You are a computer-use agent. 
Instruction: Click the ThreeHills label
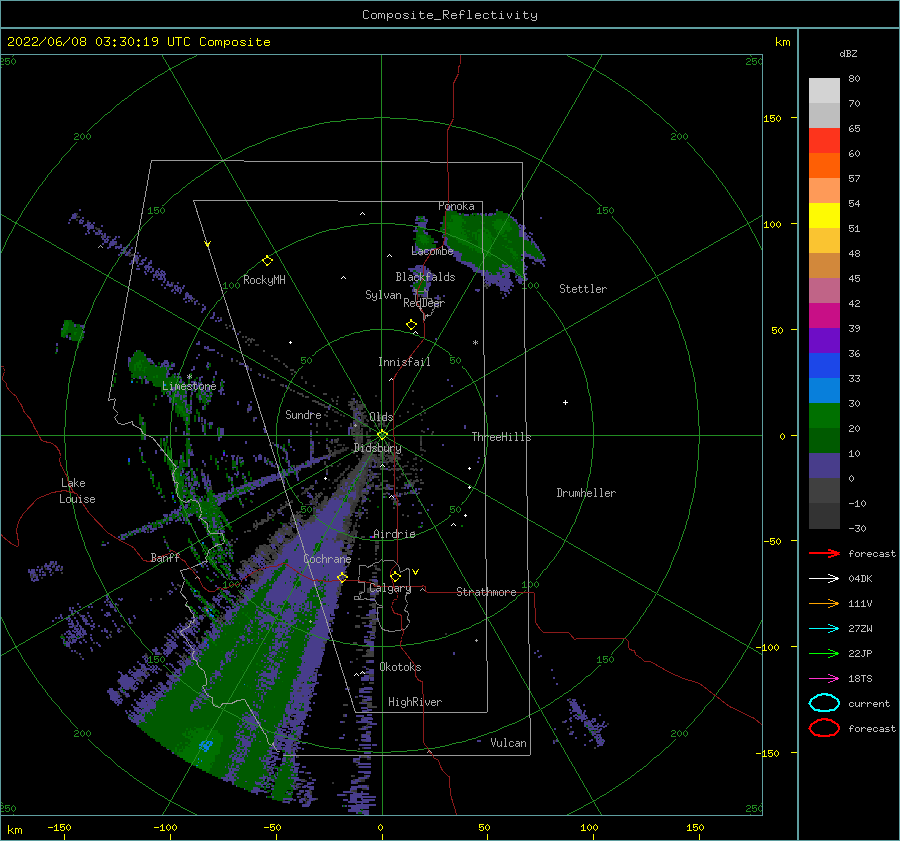point(501,437)
